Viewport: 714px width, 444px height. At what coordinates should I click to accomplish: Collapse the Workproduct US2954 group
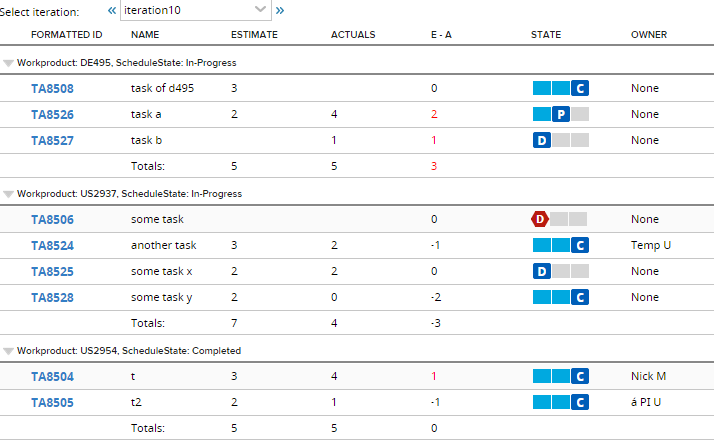[x=8, y=351]
